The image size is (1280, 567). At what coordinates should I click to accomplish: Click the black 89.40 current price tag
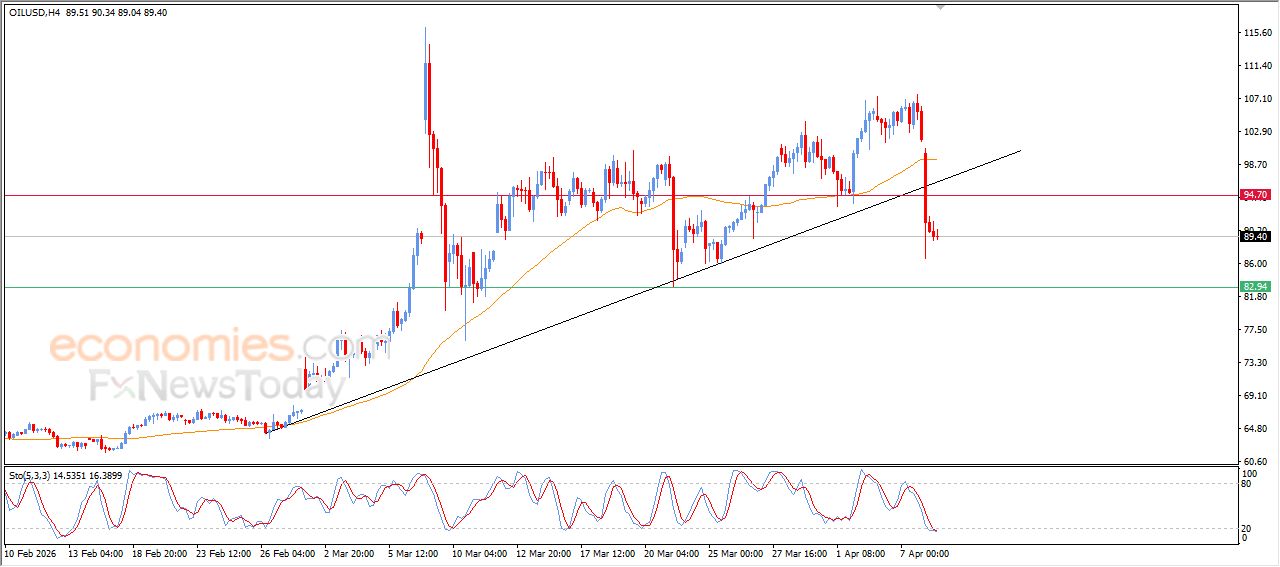click(1254, 237)
